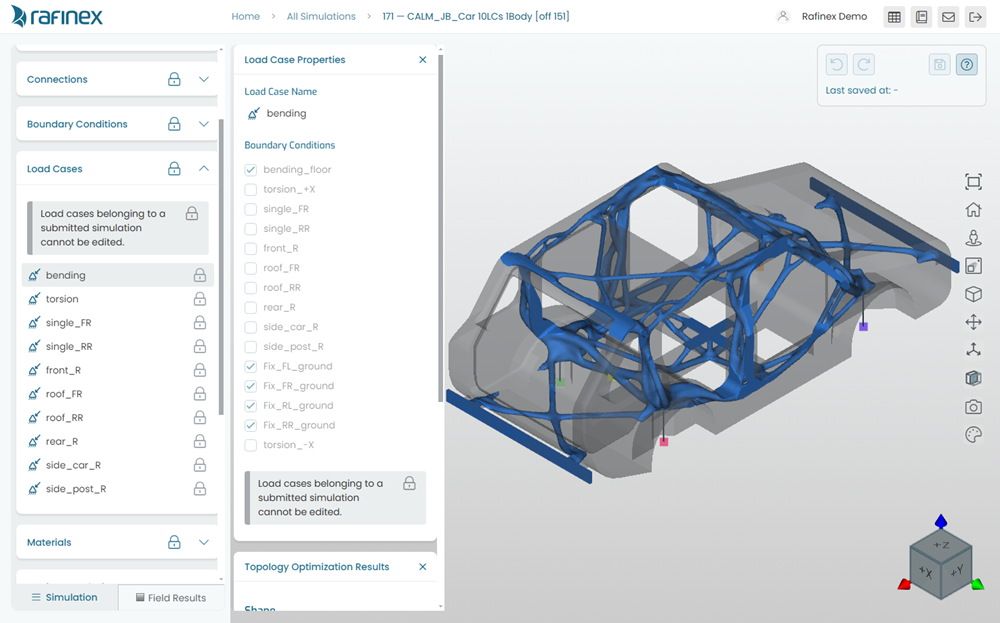This screenshot has width=1000, height=623.
Task: Select the side_car_R load case
Action: coord(117,465)
